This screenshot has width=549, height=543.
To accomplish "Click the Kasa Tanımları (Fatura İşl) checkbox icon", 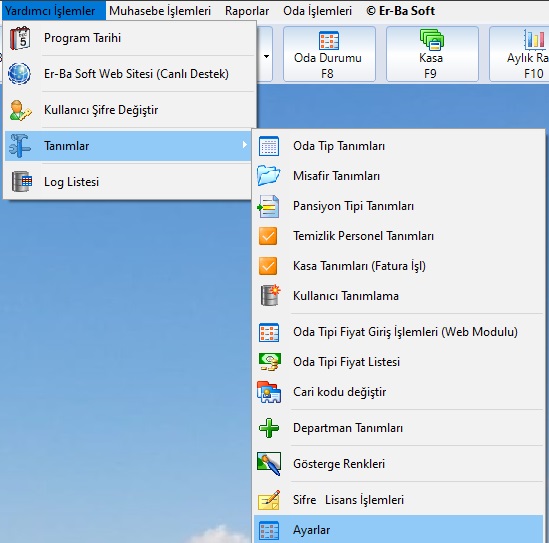I will click(x=268, y=266).
